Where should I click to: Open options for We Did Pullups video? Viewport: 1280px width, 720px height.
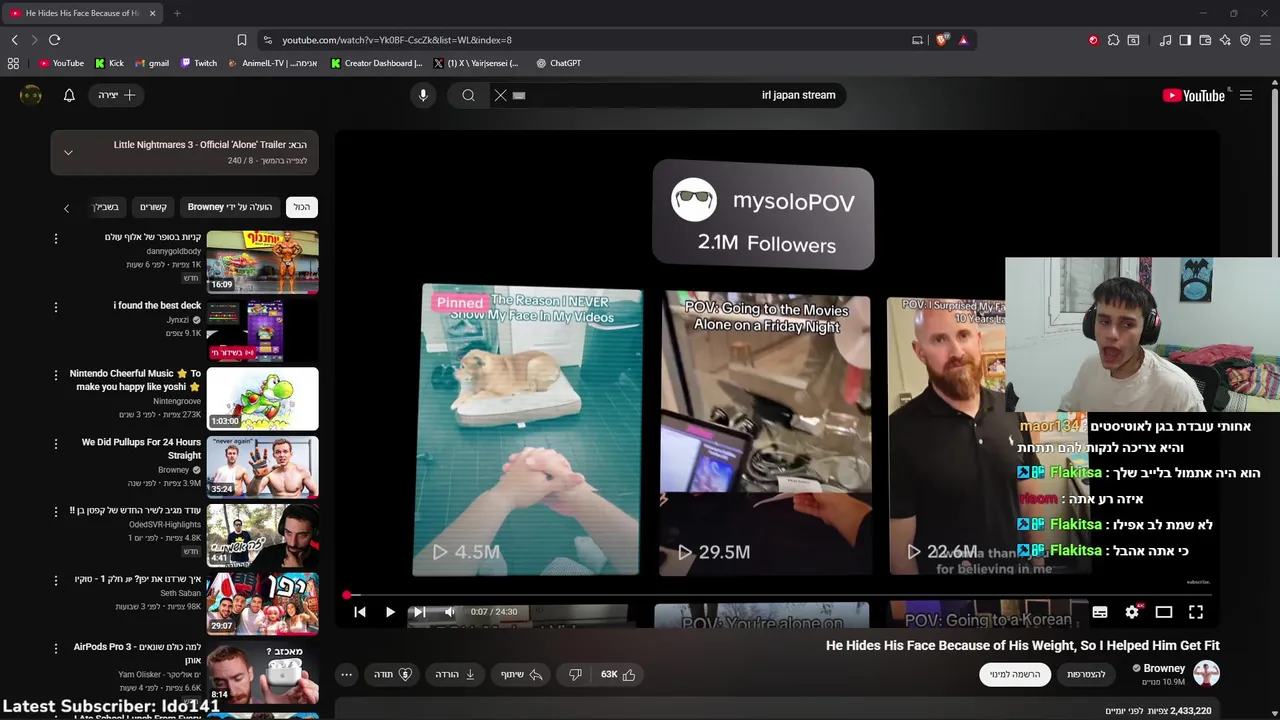[x=56, y=443]
